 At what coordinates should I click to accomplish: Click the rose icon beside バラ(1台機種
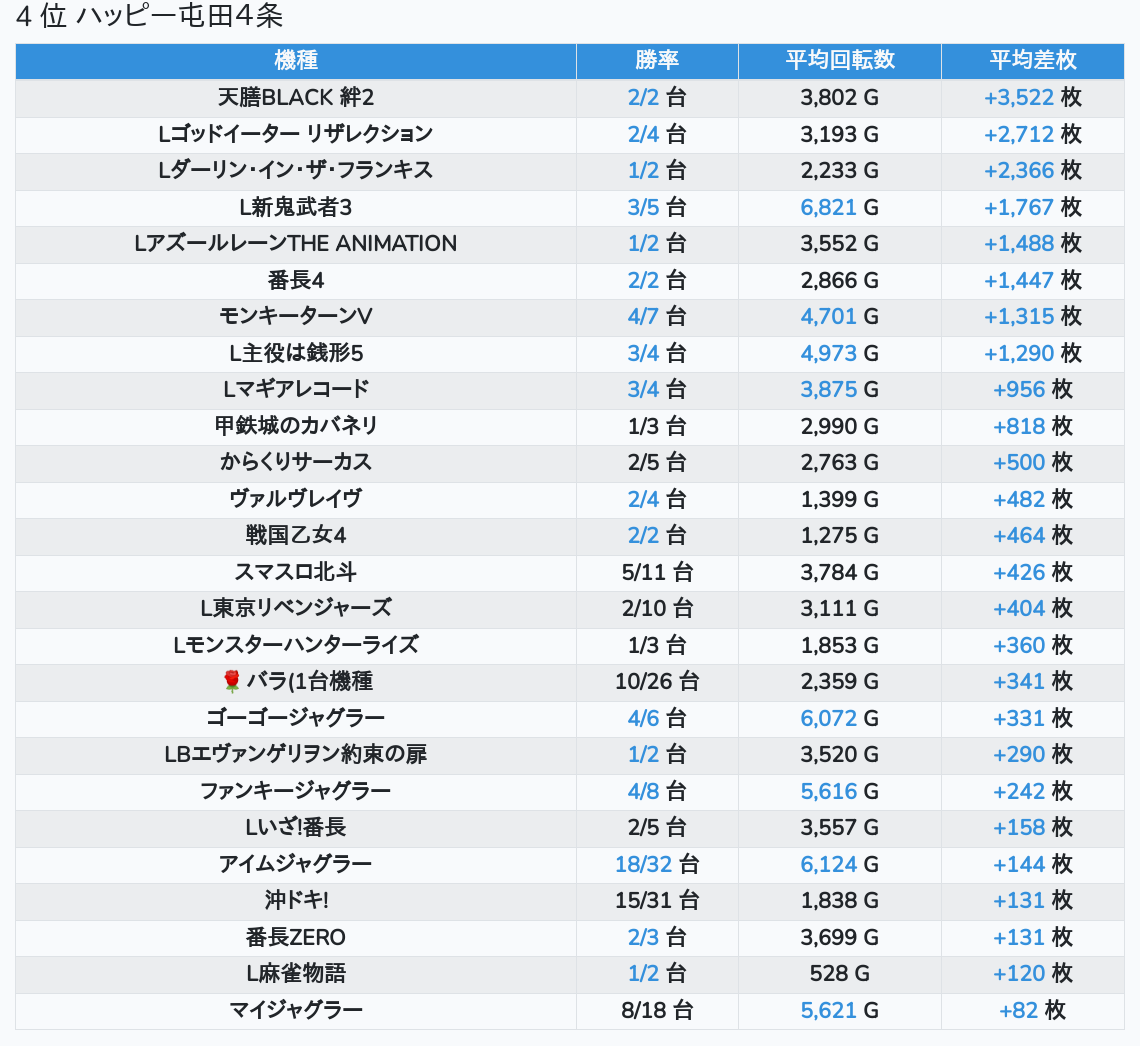pos(232,682)
